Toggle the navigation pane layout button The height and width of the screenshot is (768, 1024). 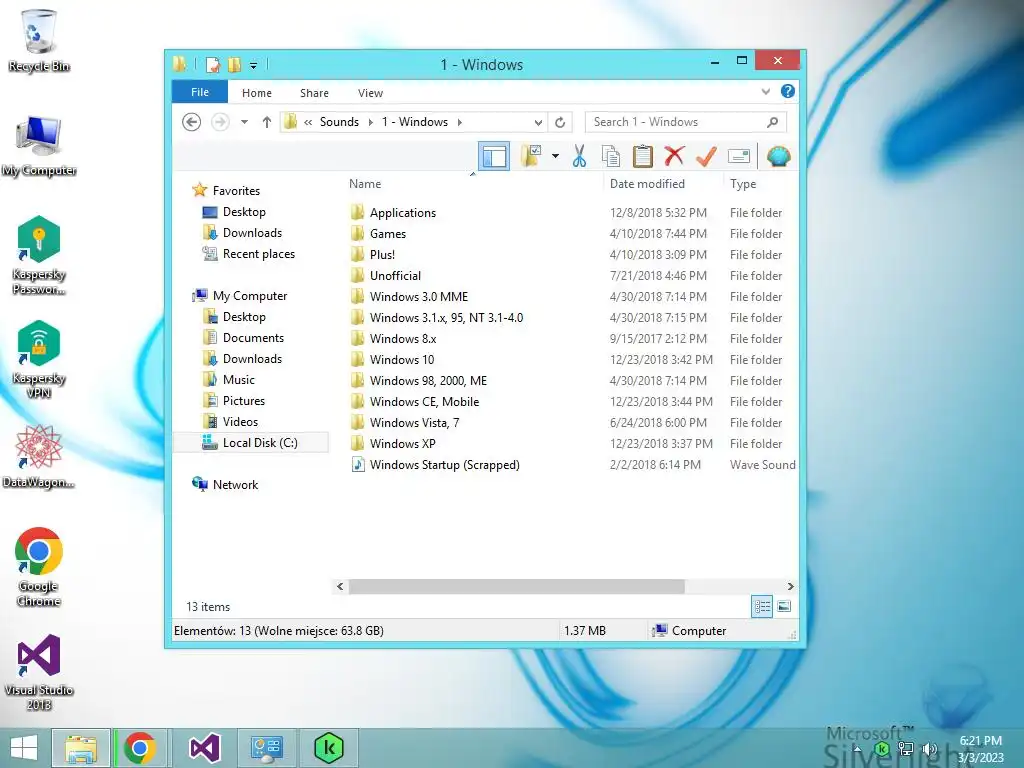tap(494, 157)
